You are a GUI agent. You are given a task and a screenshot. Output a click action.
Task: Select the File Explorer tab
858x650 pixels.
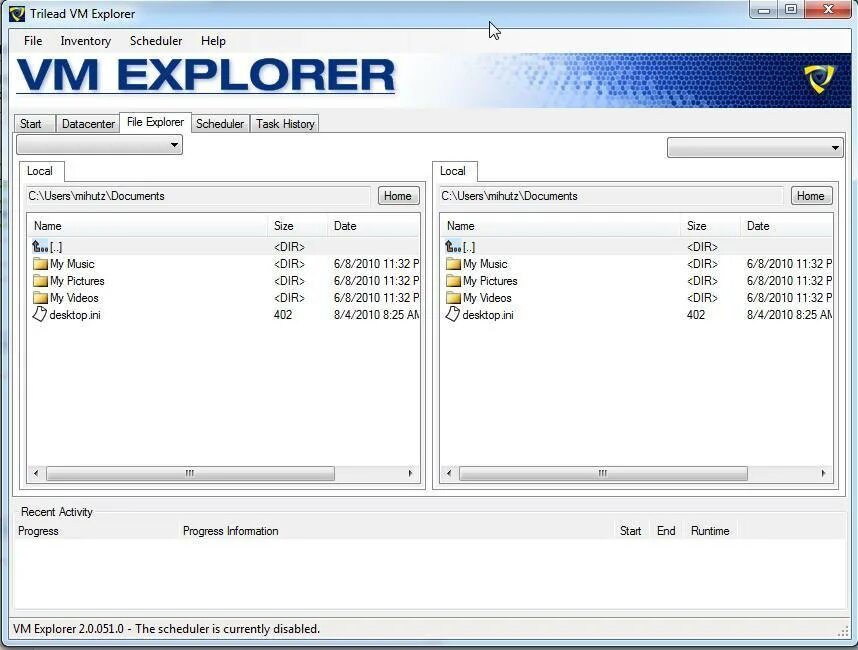155,122
